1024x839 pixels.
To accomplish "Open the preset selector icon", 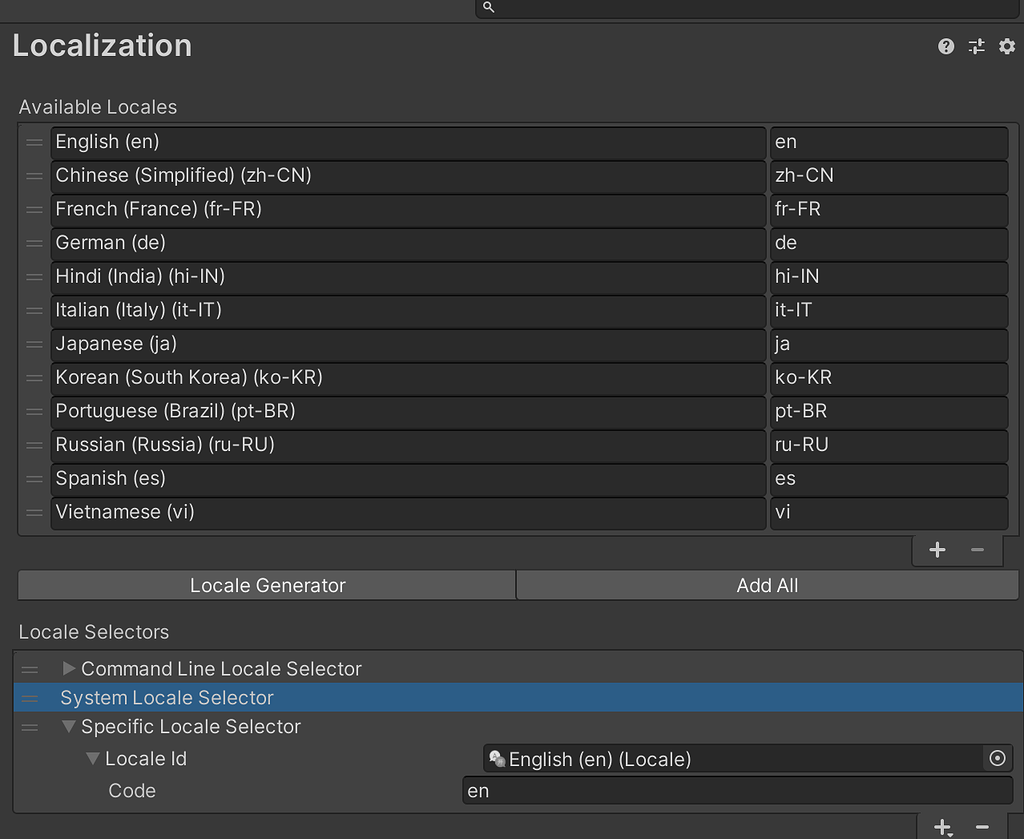I will coord(976,46).
